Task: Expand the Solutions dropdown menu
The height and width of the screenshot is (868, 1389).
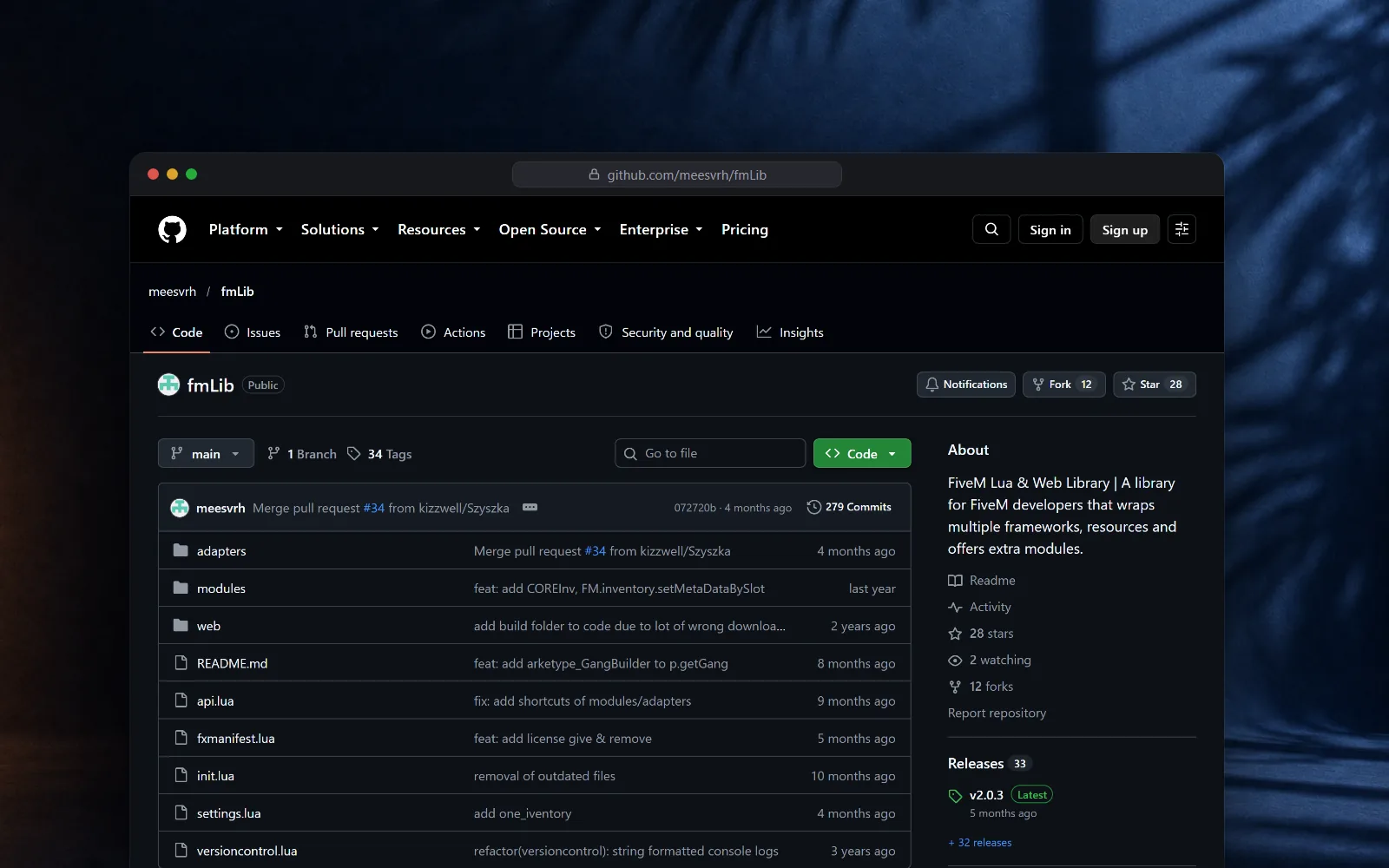Action: pos(339,229)
